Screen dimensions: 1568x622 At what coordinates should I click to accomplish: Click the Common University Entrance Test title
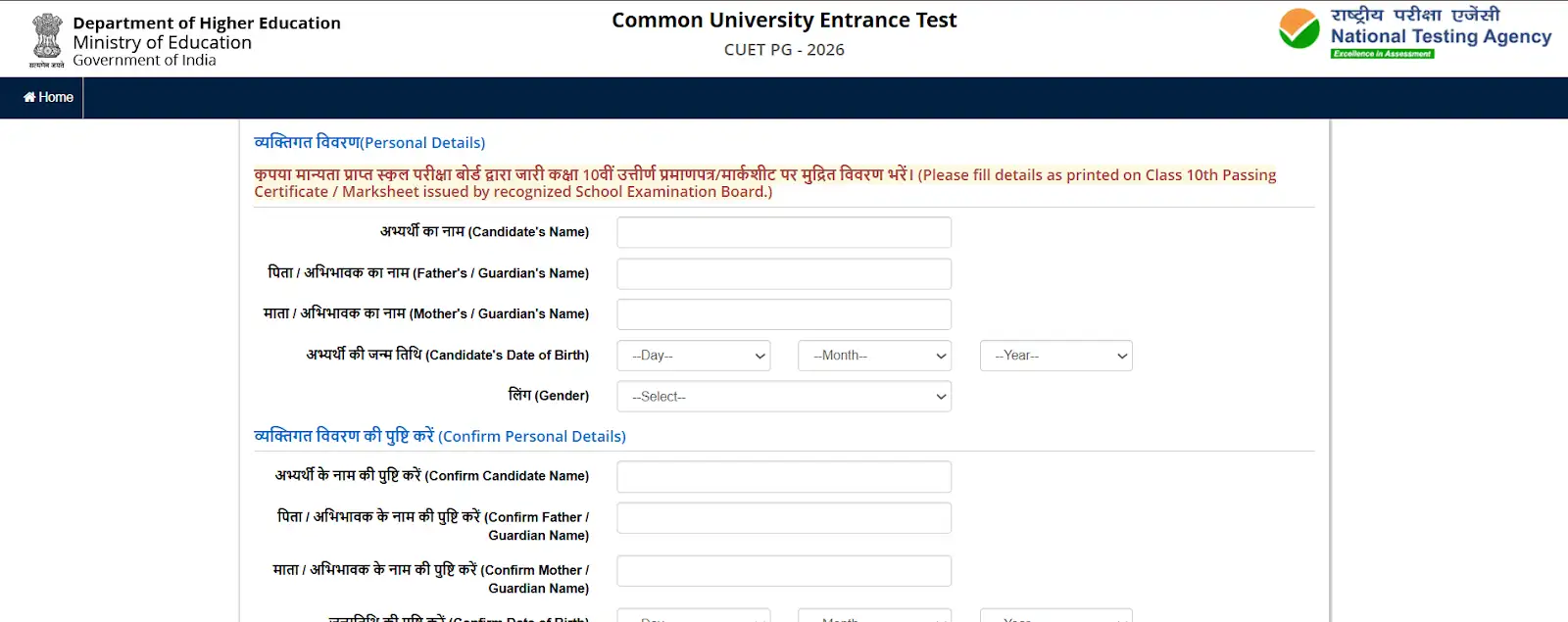(784, 21)
